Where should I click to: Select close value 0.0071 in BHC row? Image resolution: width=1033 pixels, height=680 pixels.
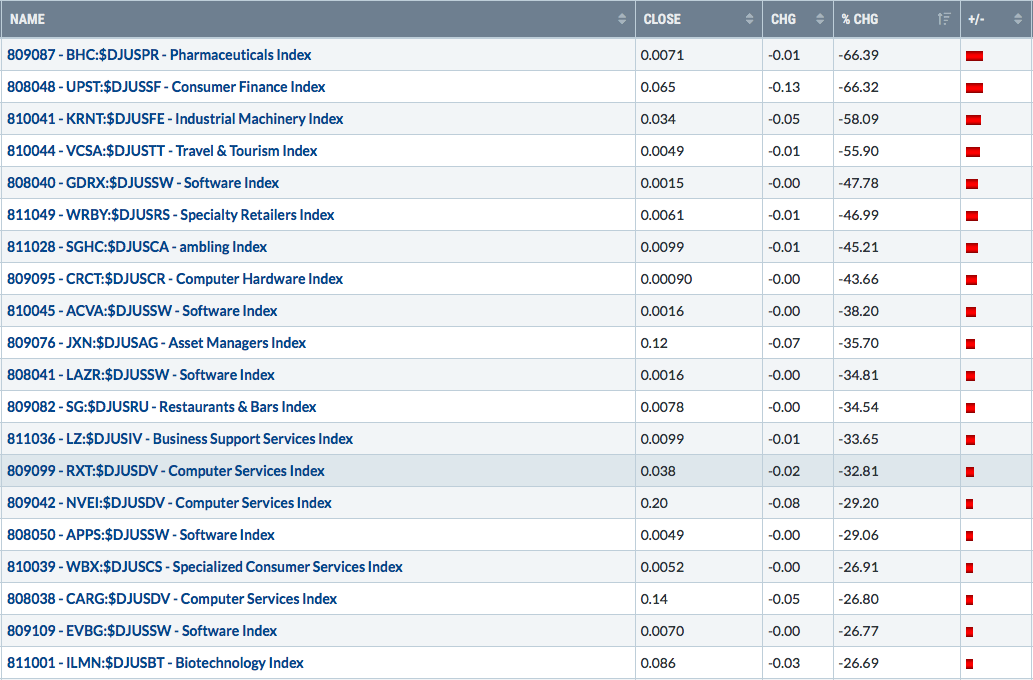pos(662,55)
